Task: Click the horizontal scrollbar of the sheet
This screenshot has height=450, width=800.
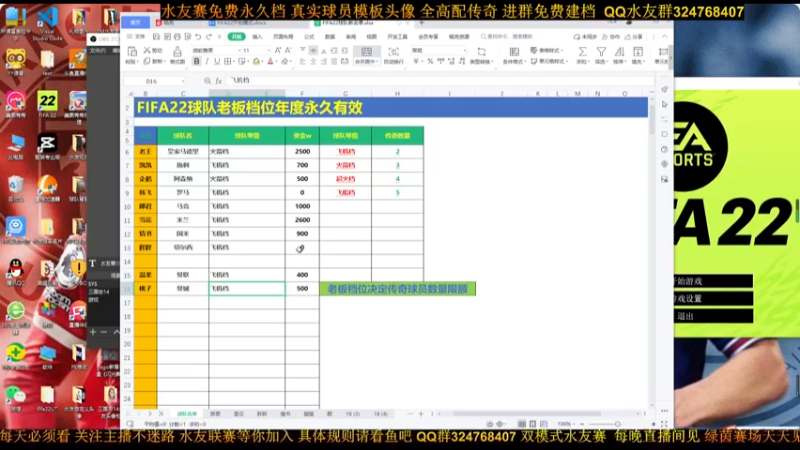Action: point(527,414)
